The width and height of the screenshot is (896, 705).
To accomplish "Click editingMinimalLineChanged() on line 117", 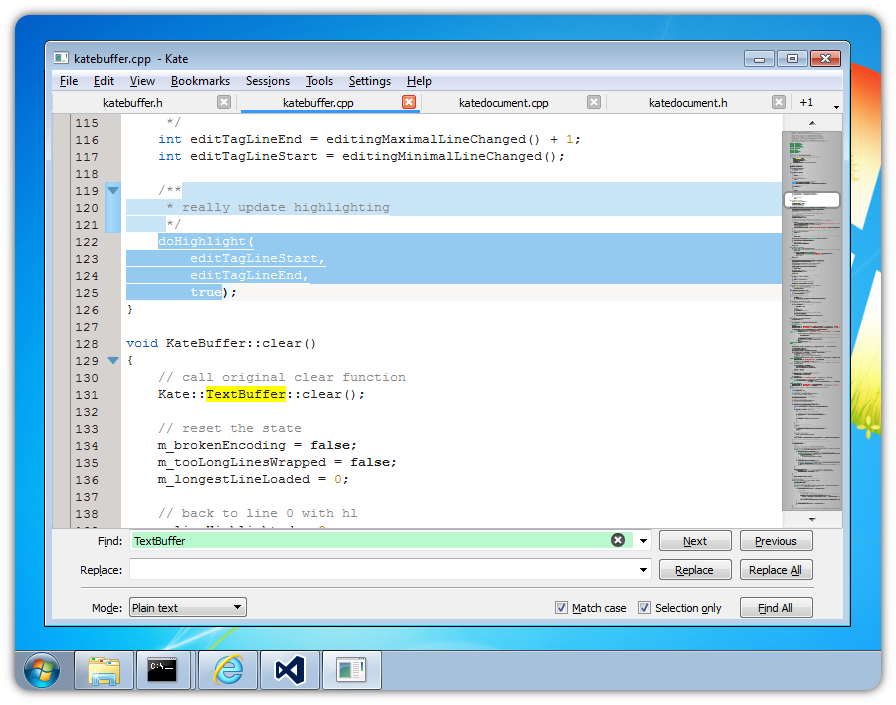I will coord(449,156).
